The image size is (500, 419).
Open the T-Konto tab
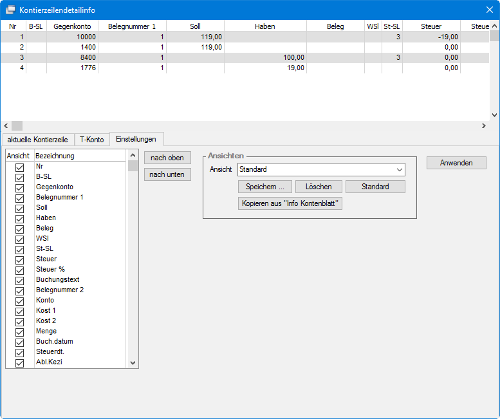(x=92, y=139)
